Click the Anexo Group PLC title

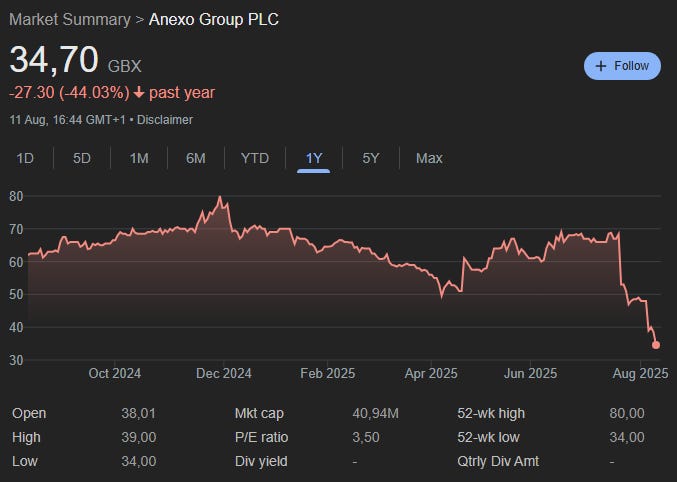tap(214, 19)
